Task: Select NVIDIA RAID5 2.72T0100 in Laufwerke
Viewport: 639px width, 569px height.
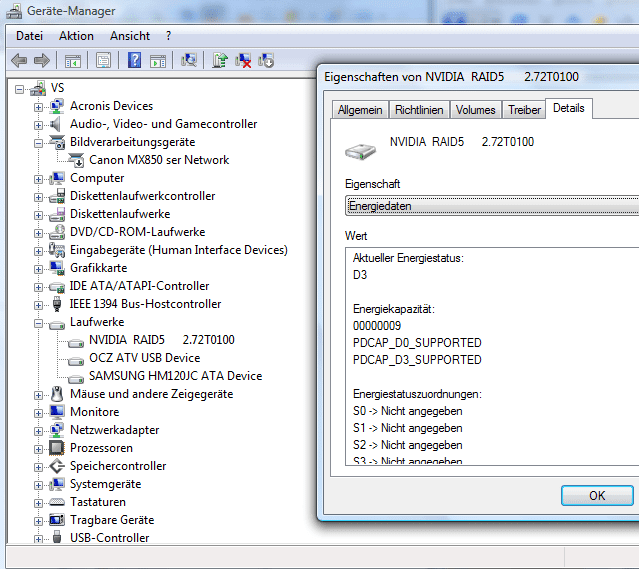Action: click(x=162, y=340)
